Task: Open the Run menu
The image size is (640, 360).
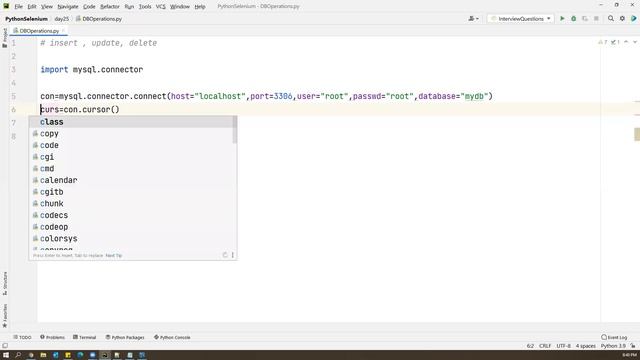Action: (x=129, y=7)
